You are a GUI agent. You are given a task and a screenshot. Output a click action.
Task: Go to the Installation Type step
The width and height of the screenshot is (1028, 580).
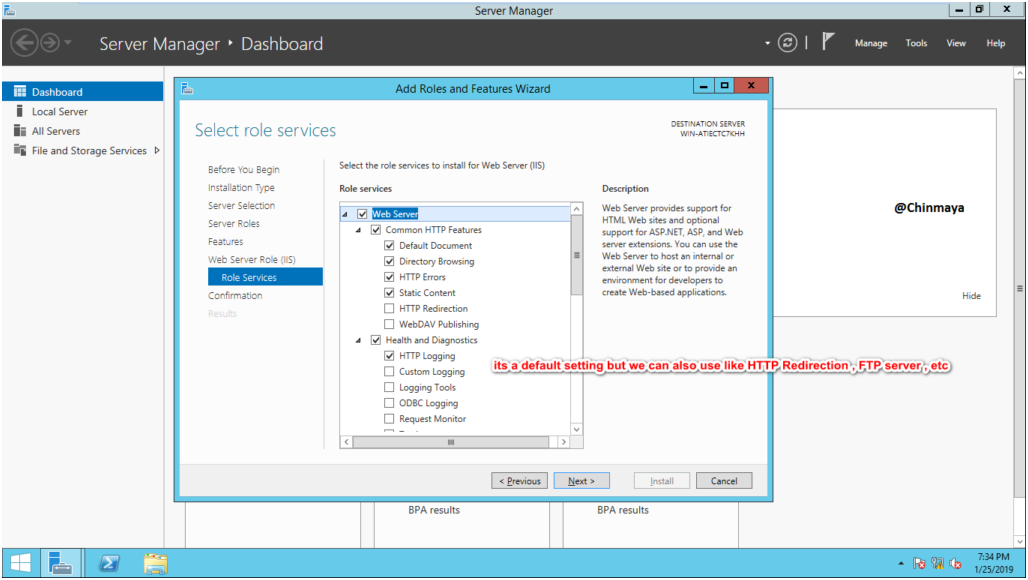click(241, 187)
